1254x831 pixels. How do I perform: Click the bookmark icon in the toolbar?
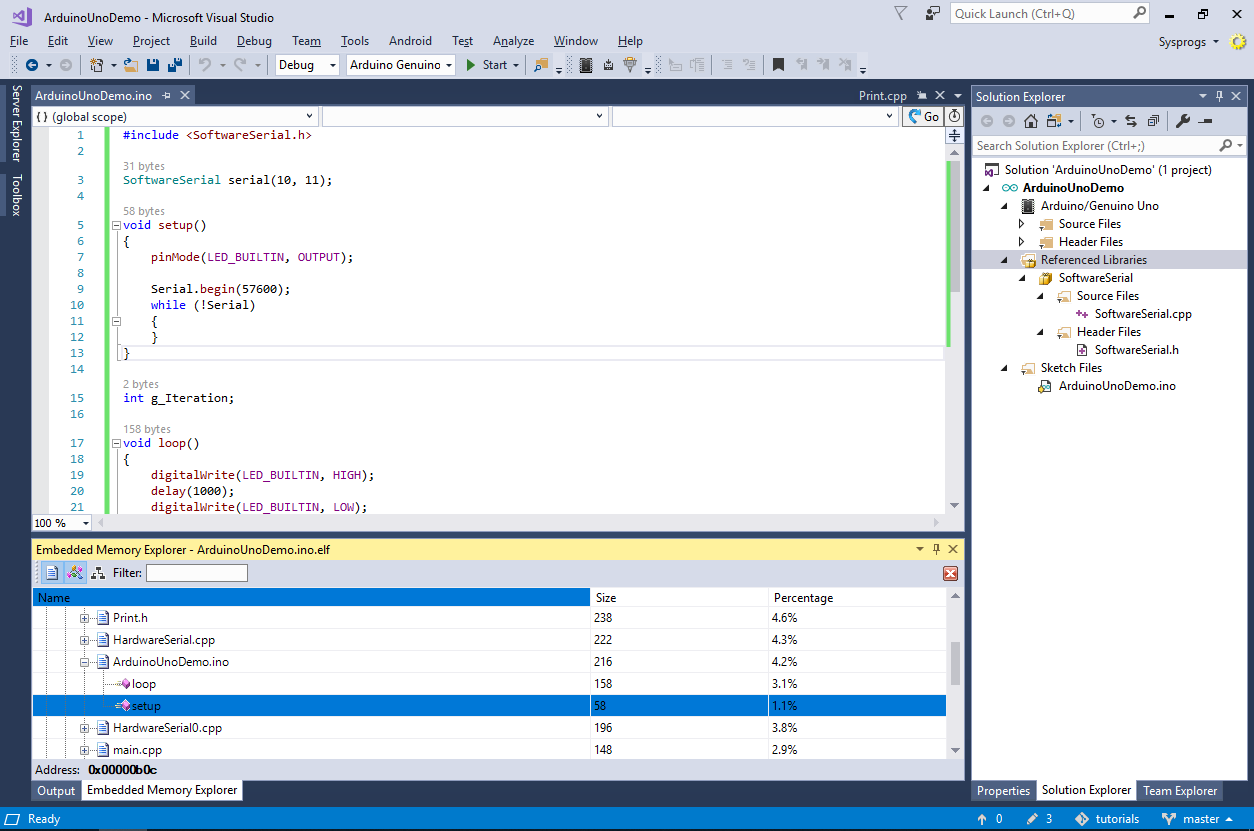click(x=778, y=65)
